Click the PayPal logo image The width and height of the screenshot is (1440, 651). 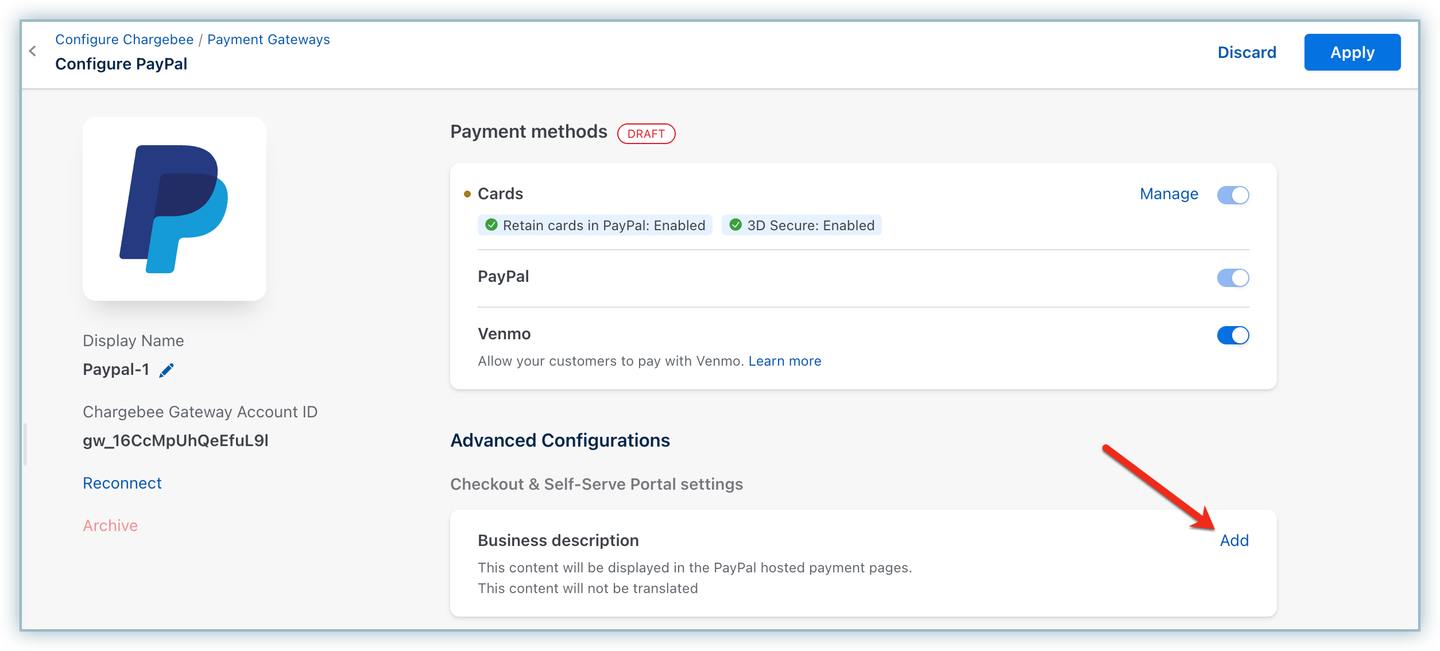(174, 209)
